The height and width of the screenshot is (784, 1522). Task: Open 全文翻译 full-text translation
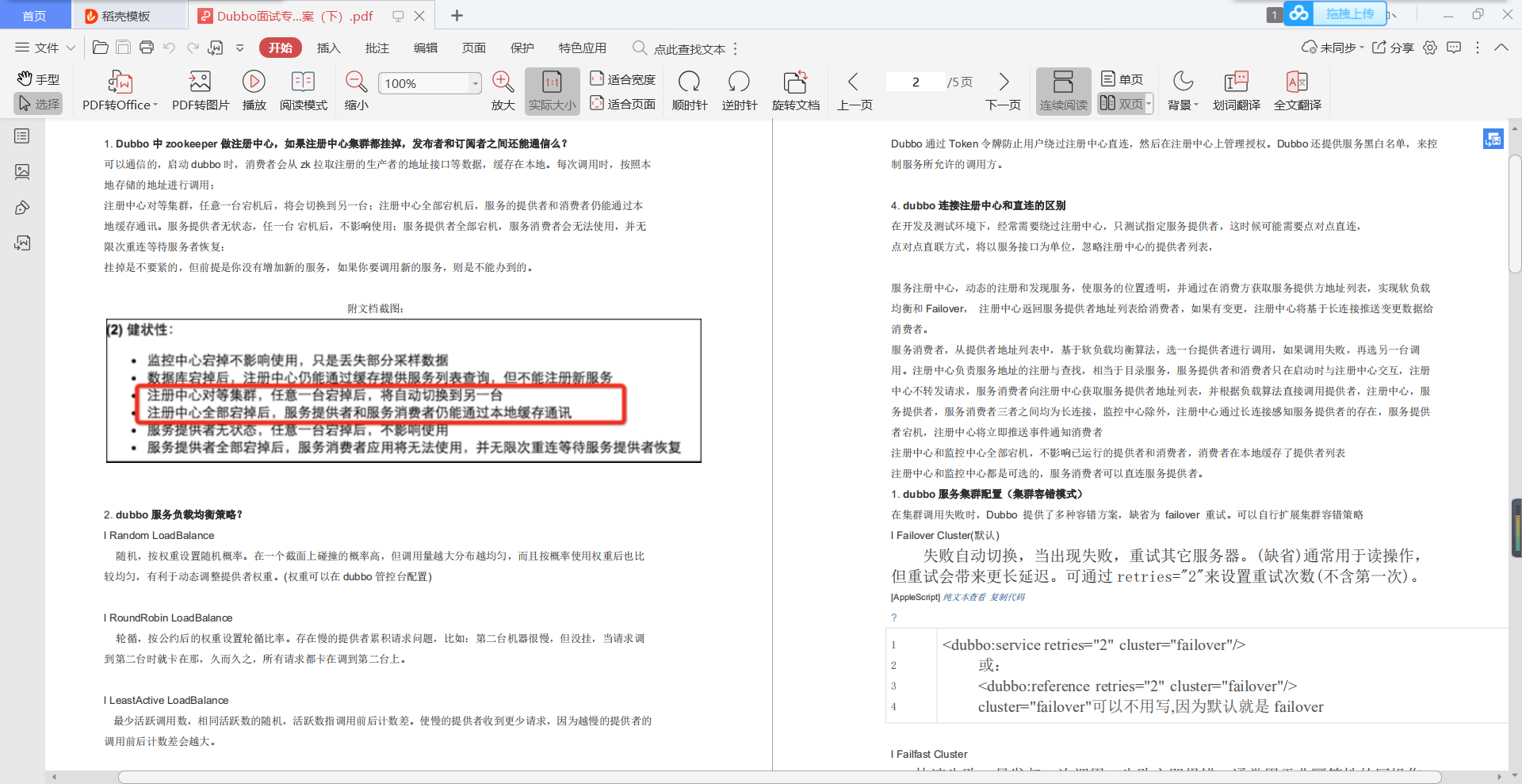click(x=1297, y=91)
